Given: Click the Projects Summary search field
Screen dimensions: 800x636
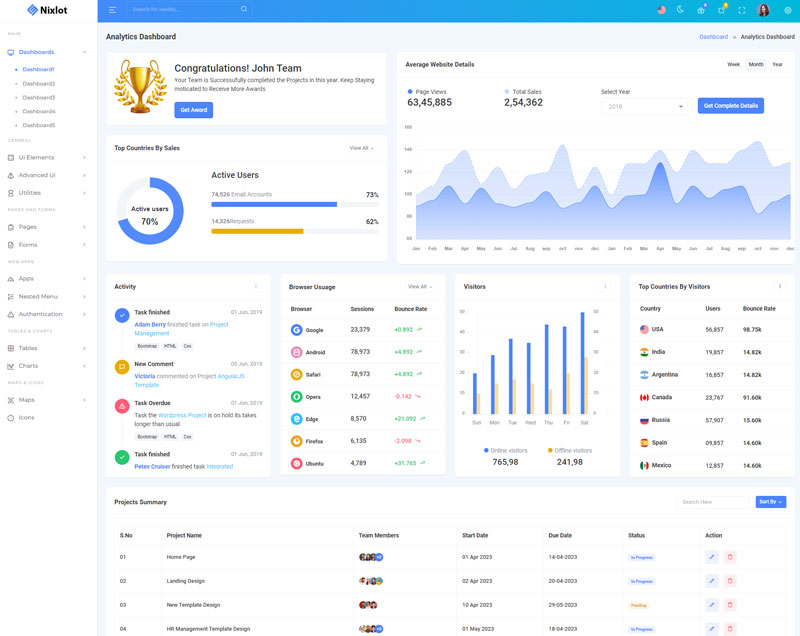Looking at the screenshot, I should click(712, 502).
